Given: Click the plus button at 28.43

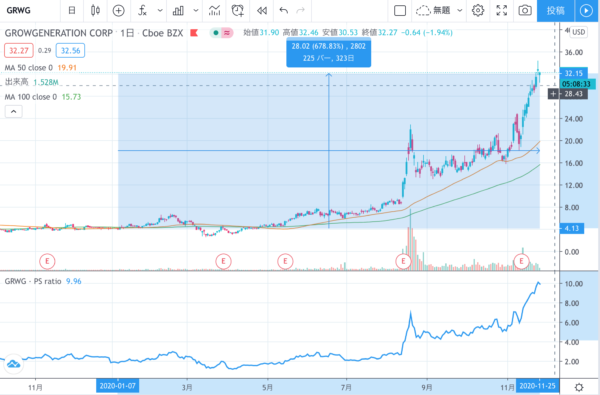Looking at the screenshot, I should coord(553,94).
